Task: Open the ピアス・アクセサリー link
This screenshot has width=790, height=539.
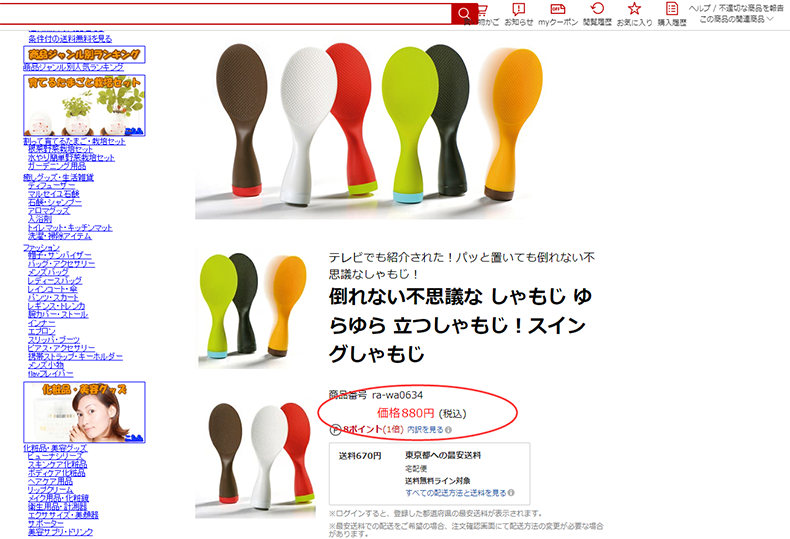Action: click(61, 348)
